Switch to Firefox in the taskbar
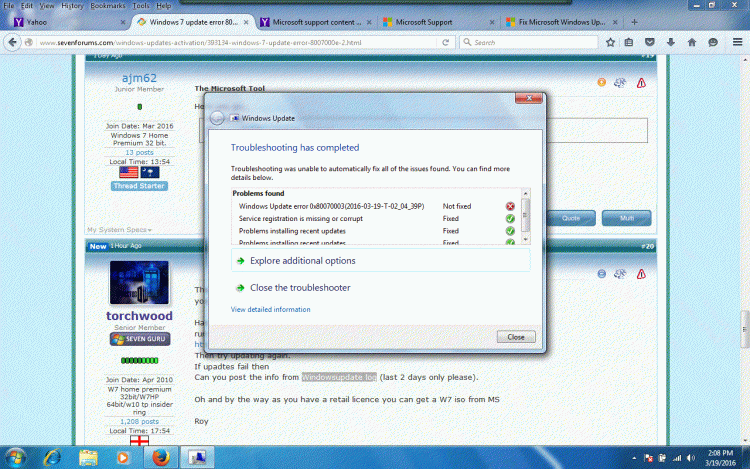 click(x=161, y=458)
